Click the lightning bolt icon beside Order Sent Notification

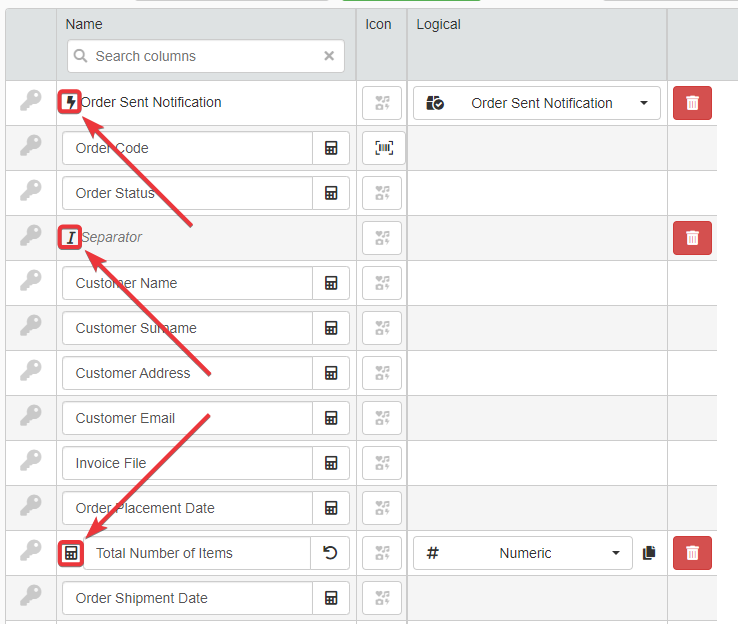click(x=70, y=102)
